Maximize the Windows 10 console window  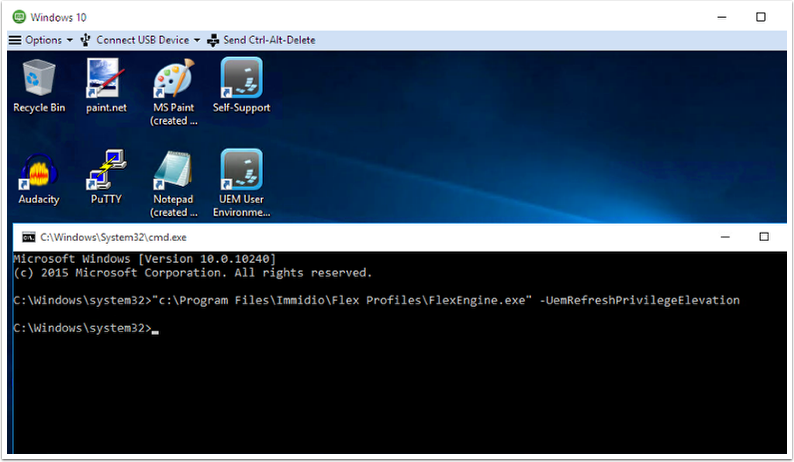[x=761, y=17]
